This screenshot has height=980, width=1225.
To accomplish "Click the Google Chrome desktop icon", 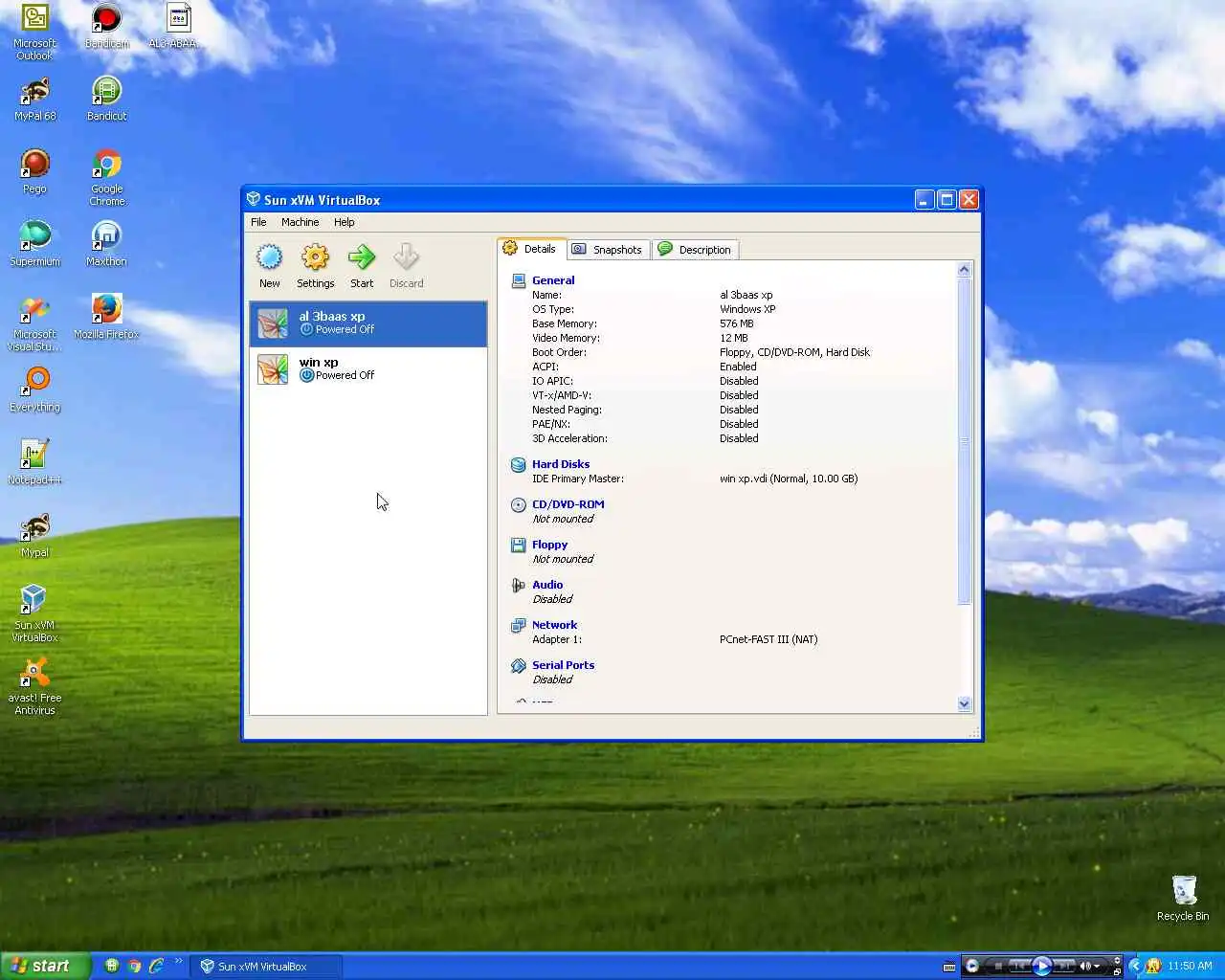I will (106, 178).
